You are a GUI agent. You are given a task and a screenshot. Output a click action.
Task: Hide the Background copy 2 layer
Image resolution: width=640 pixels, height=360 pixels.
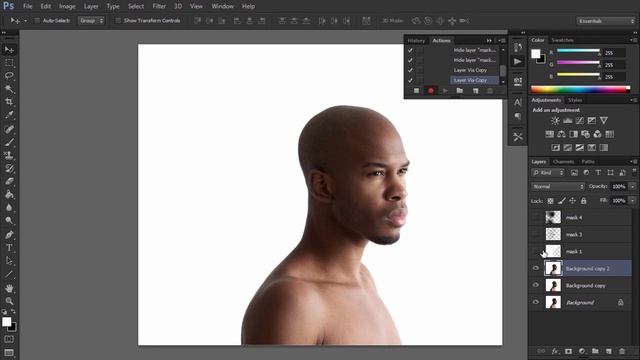(x=536, y=268)
